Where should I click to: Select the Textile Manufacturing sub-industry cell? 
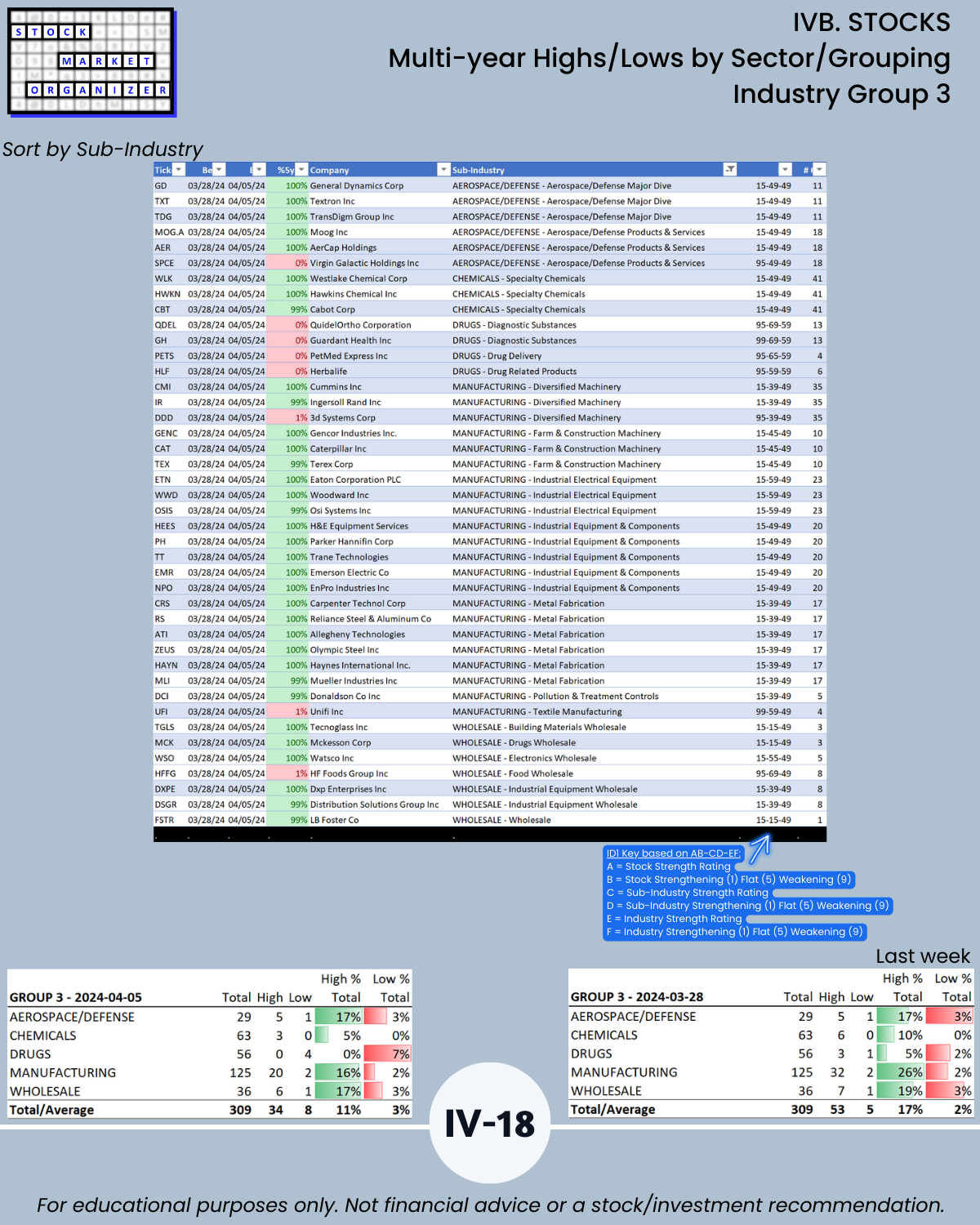(x=537, y=712)
